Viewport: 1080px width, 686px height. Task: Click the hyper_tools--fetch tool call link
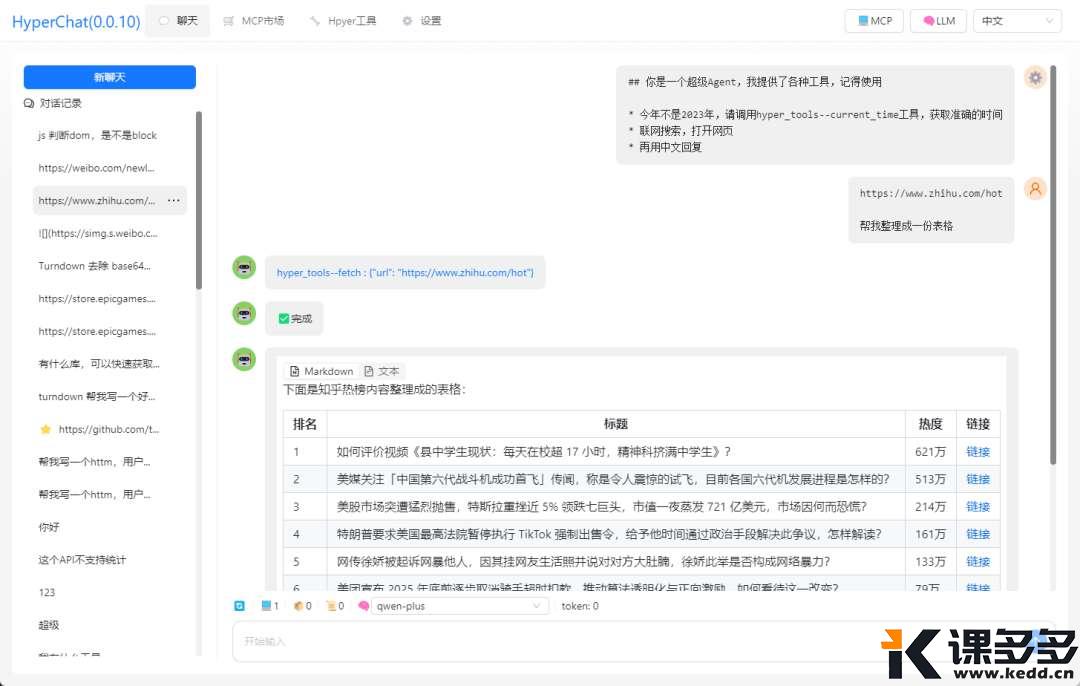405,273
